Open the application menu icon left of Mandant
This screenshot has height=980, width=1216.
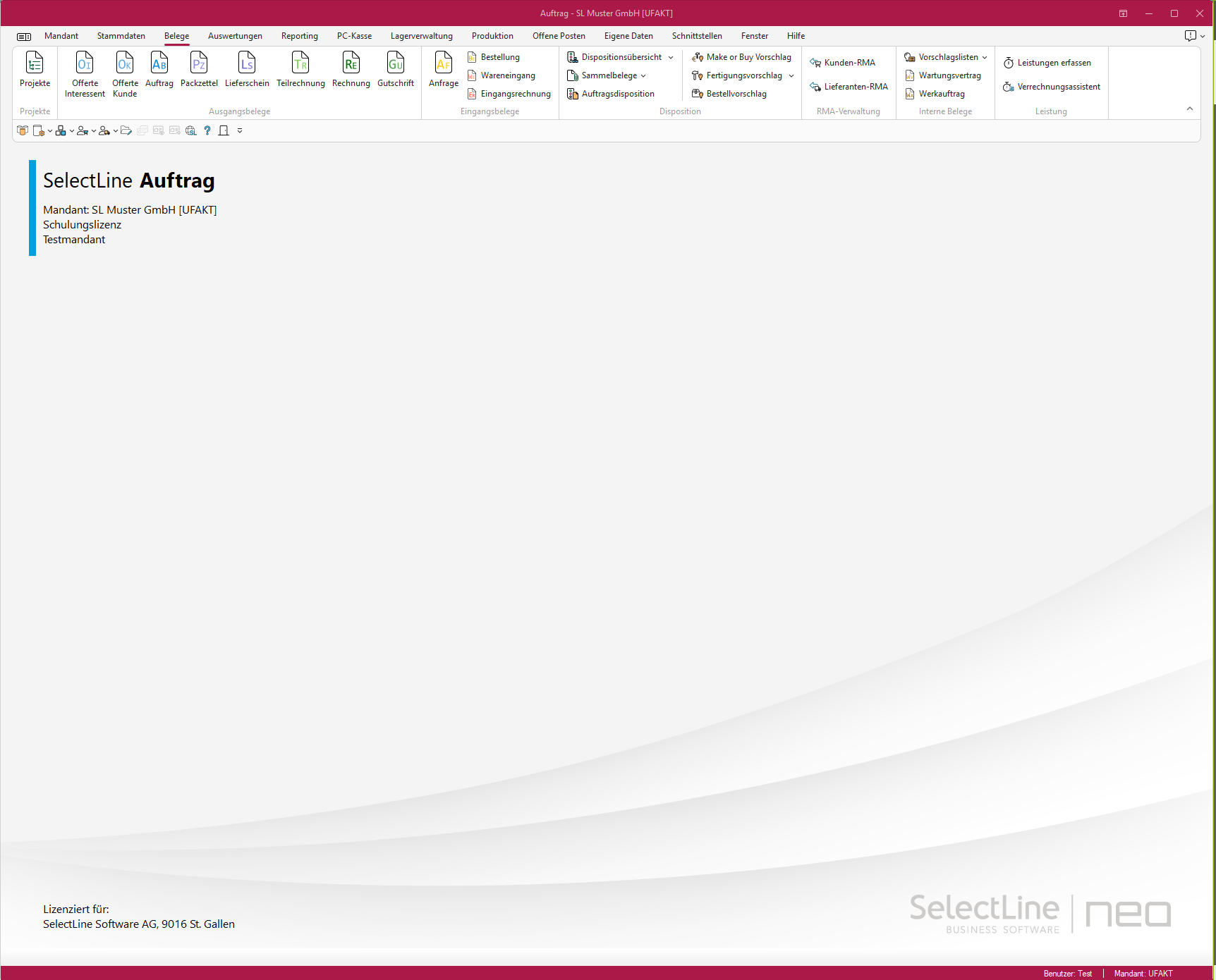[24, 37]
